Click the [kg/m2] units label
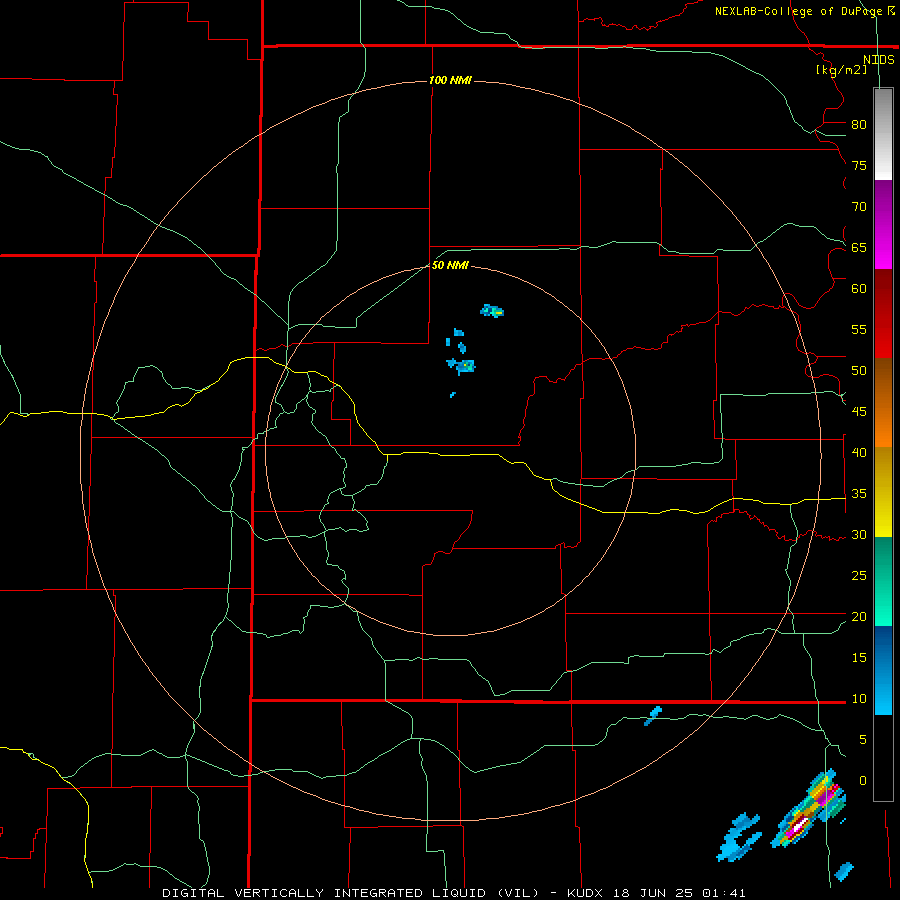Image resolution: width=900 pixels, height=900 pixels. point(841,70)
